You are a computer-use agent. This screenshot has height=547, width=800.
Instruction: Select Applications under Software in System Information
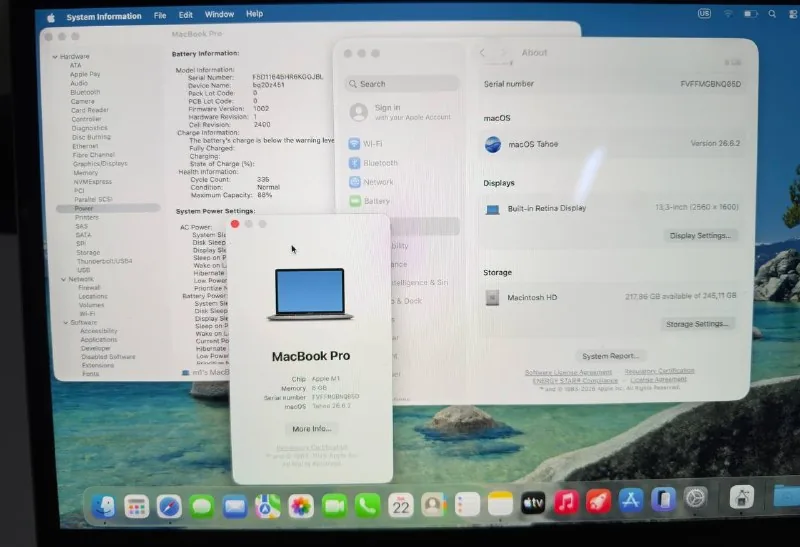98,340
